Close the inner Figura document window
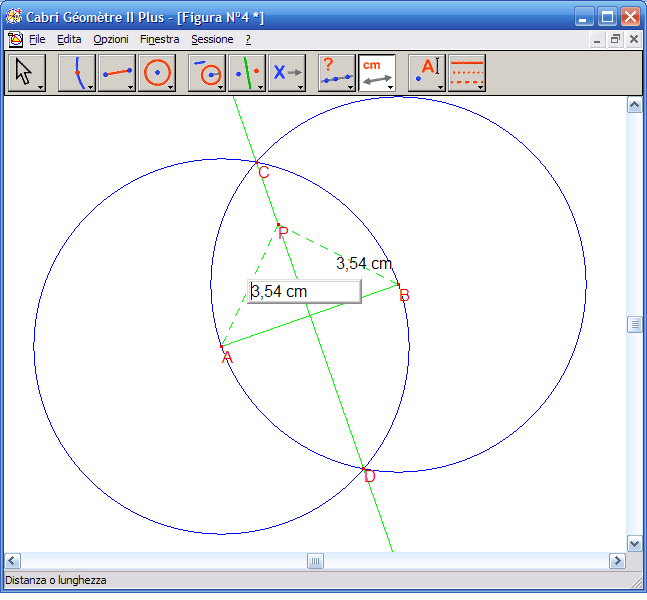The height and width of the screenshot is (600, 647). click(x=634, y=40)
